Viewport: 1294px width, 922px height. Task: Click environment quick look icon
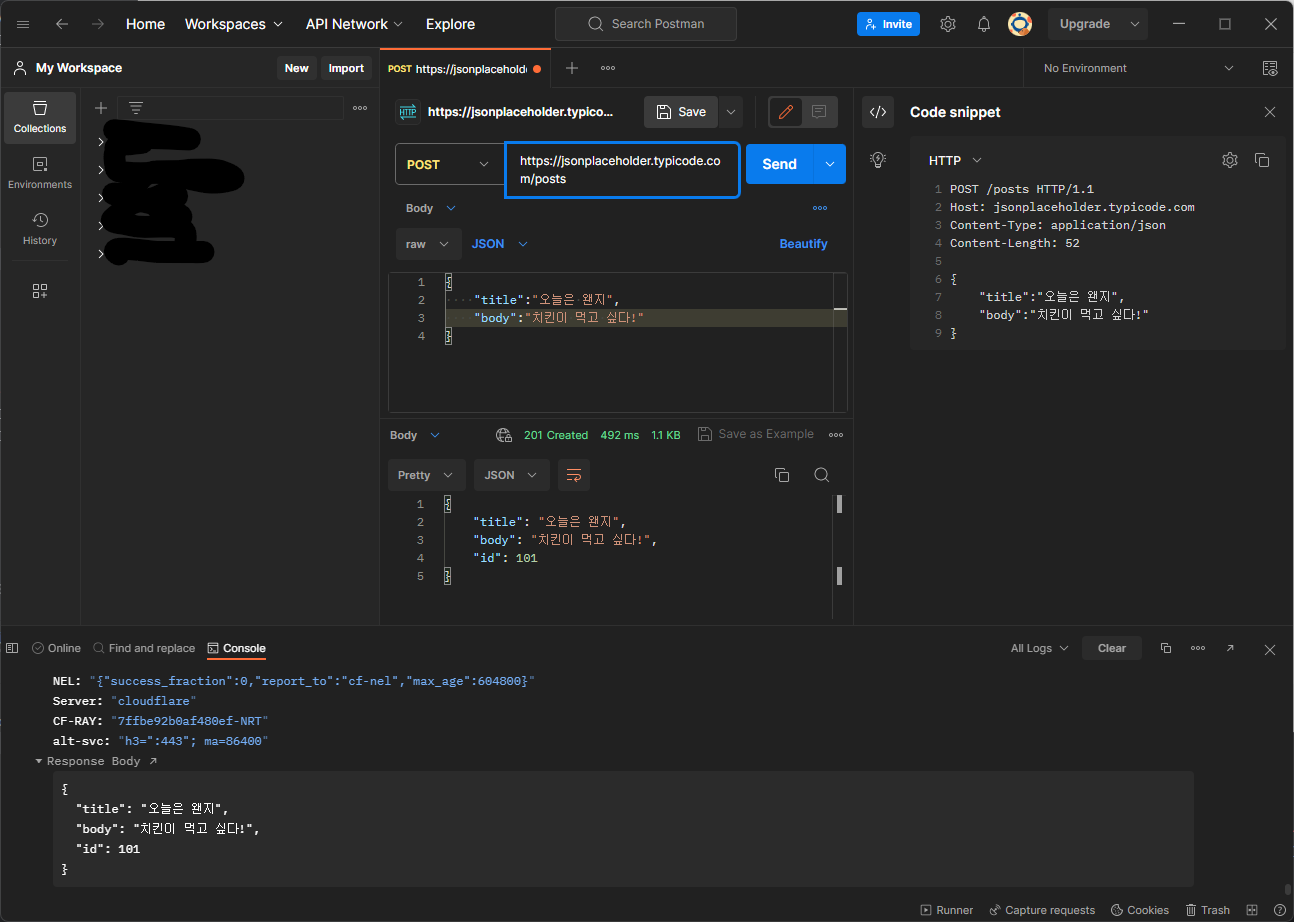(x=1270, y=68)
